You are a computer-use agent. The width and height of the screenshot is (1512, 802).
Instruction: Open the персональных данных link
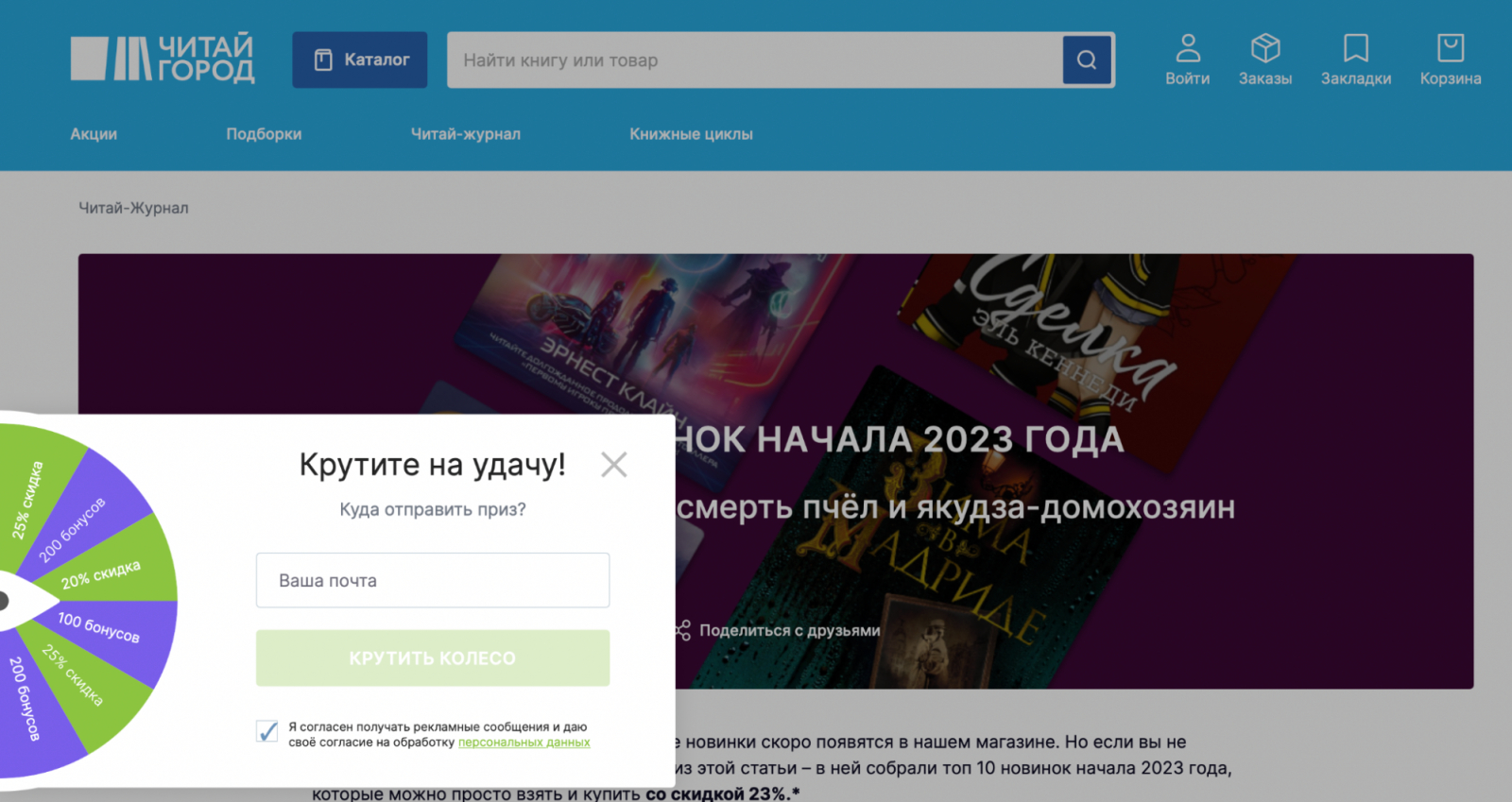524,742
